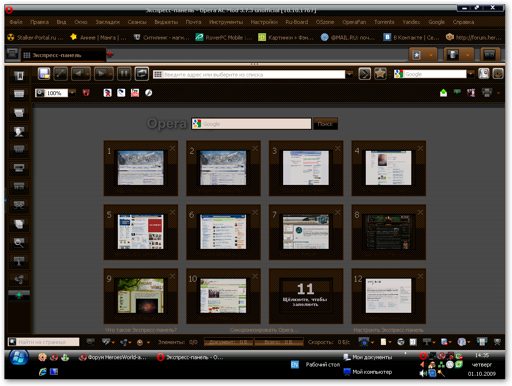Click the Форум HeroesWorld taskbar button
The image size is (512, 386).
click(113, 357)
